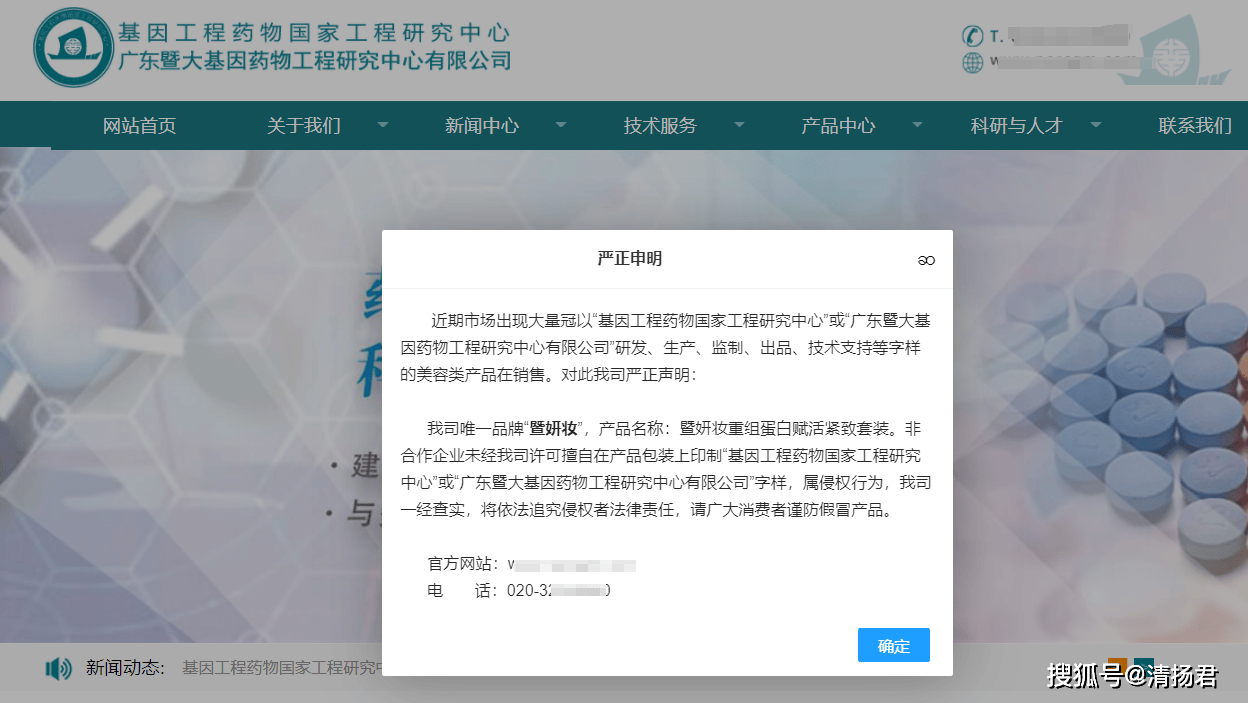Expand the dropdown arrow next to 科研与人才
The width and height of the screenshot is (1248, 703).
[x=1095, y=125]
